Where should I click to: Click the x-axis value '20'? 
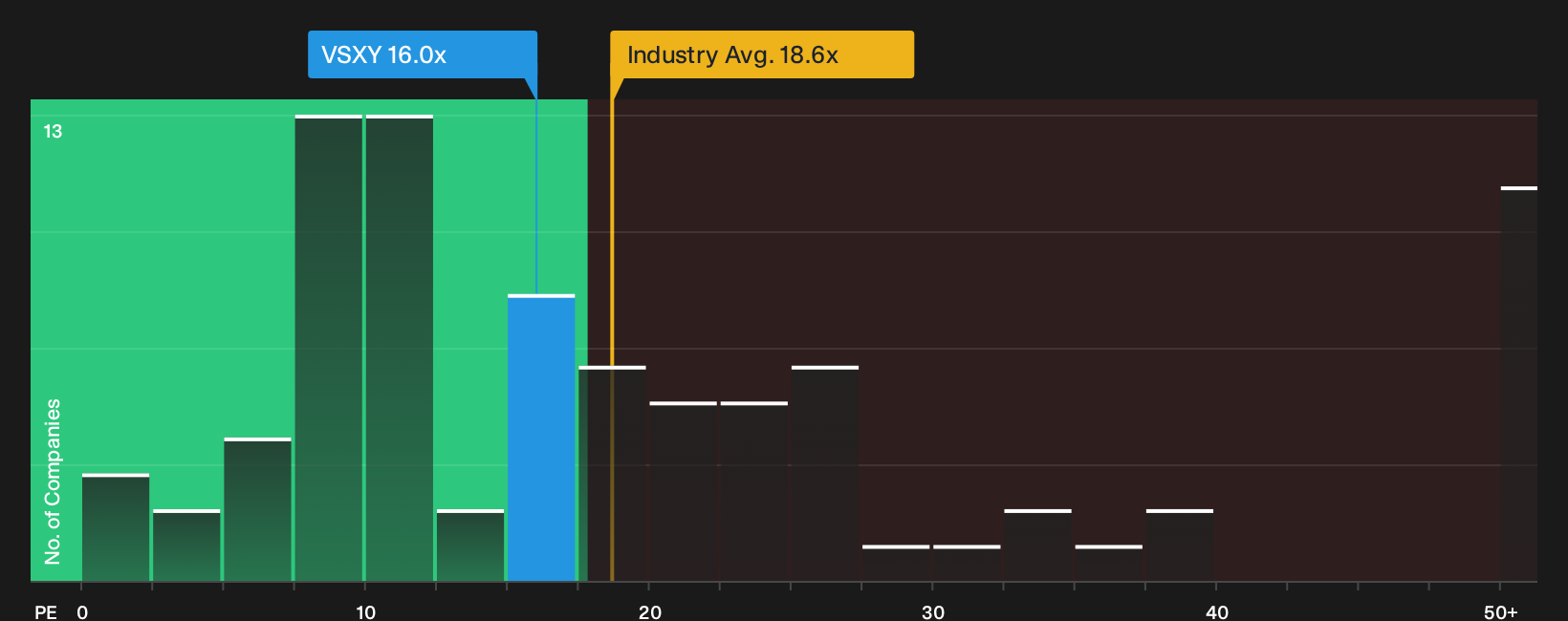click(x=649, y=612)
